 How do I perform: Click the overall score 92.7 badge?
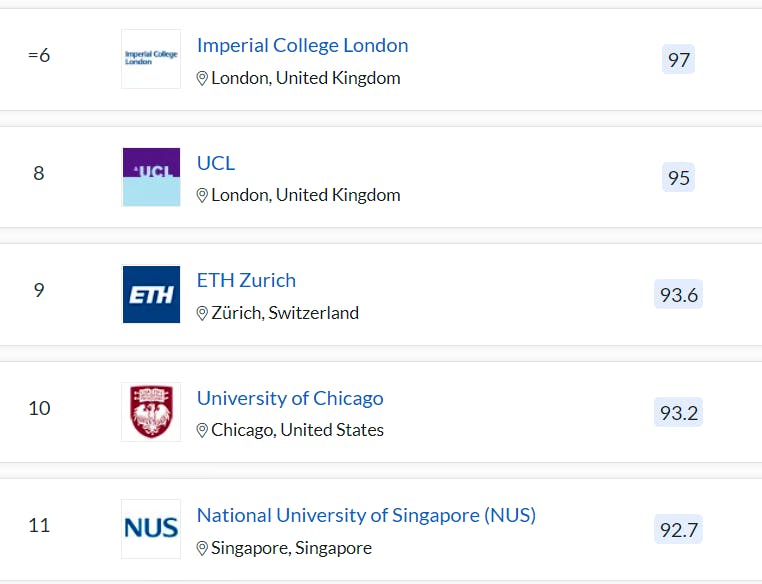tap(678, 530)
